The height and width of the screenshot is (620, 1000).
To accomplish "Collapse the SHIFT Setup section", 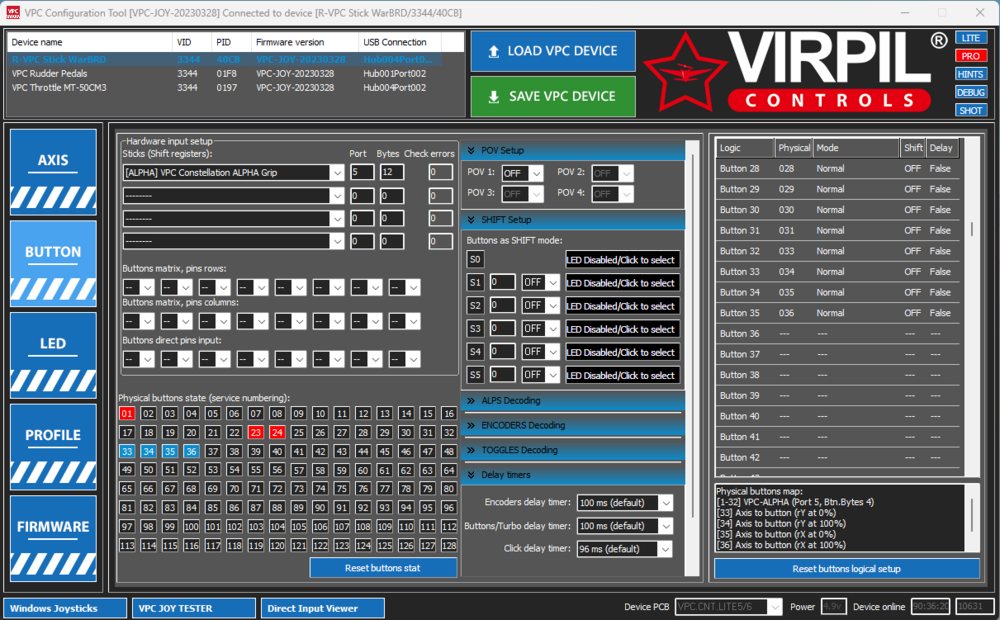I will [x=573, y=220].
